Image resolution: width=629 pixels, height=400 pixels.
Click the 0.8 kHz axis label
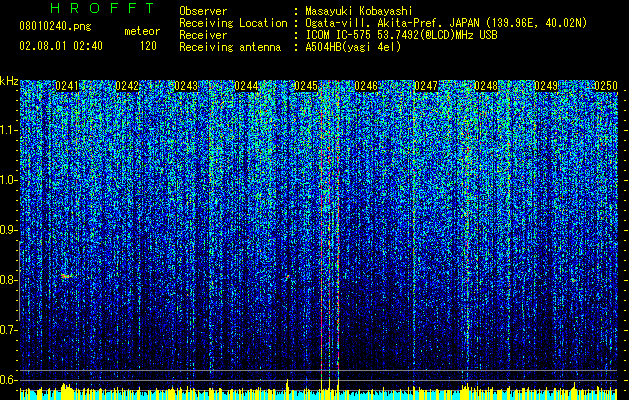(x=8, y=280)
